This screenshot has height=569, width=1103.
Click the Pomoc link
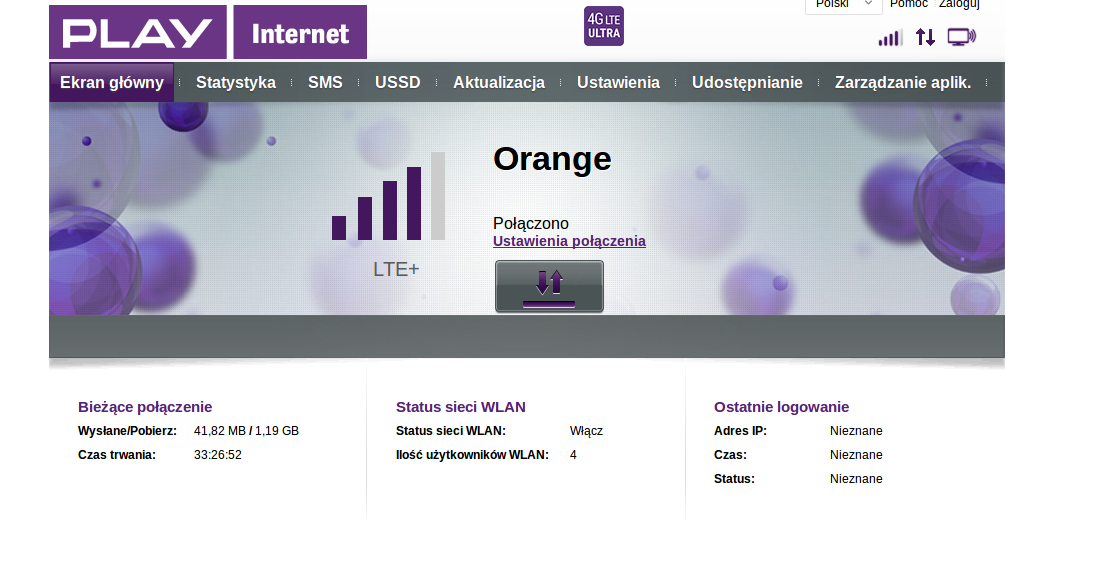909,4
